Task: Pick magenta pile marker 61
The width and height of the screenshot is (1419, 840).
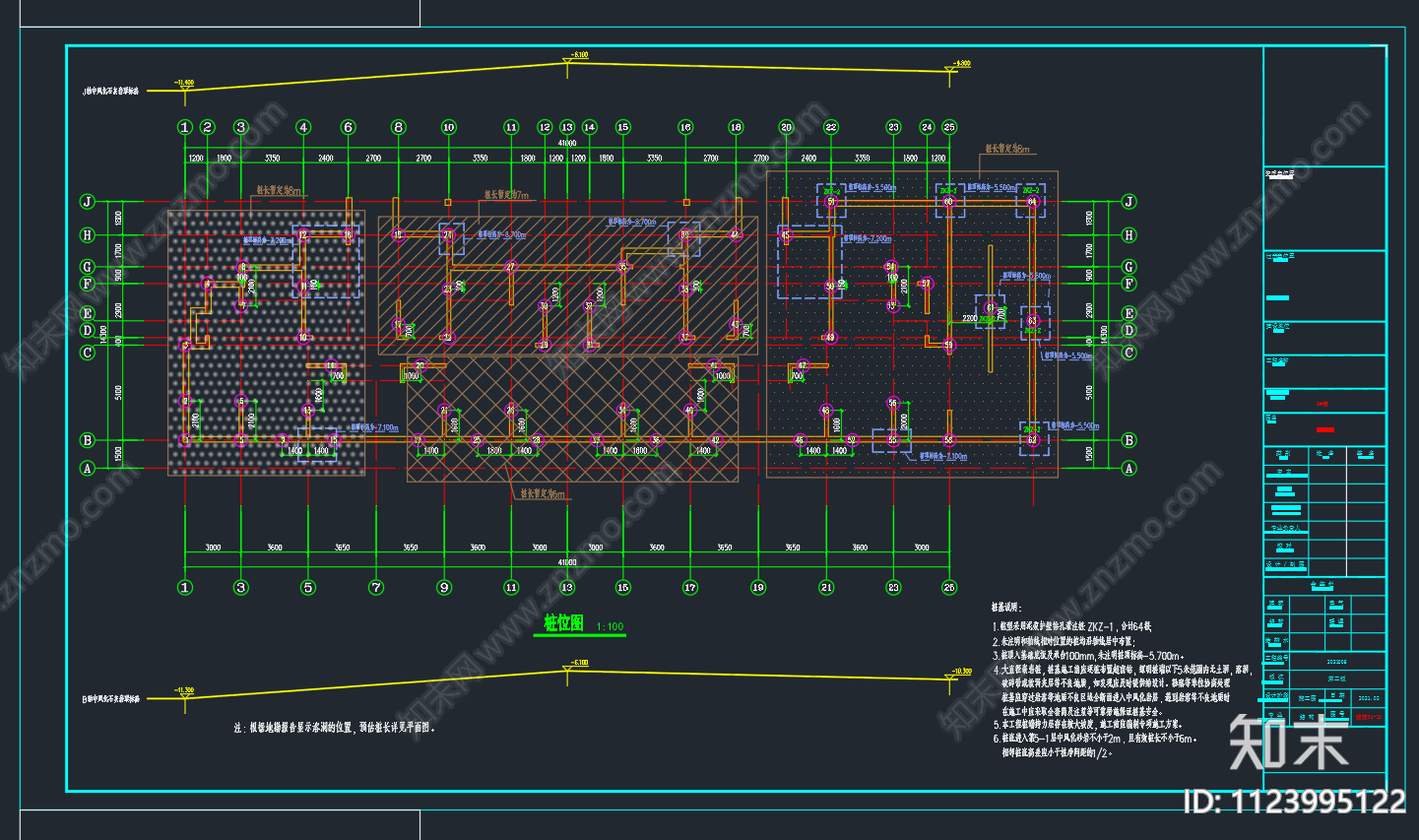Action: [991, 308]
